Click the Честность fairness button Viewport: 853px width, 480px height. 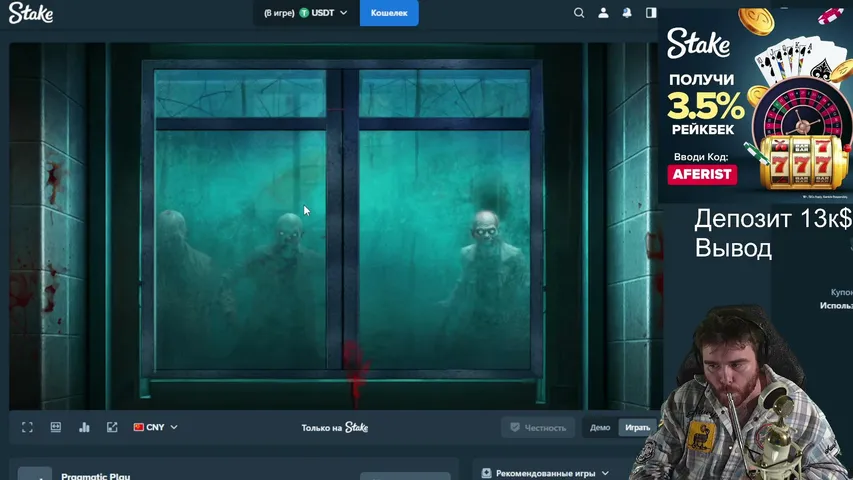pos(538,428)
